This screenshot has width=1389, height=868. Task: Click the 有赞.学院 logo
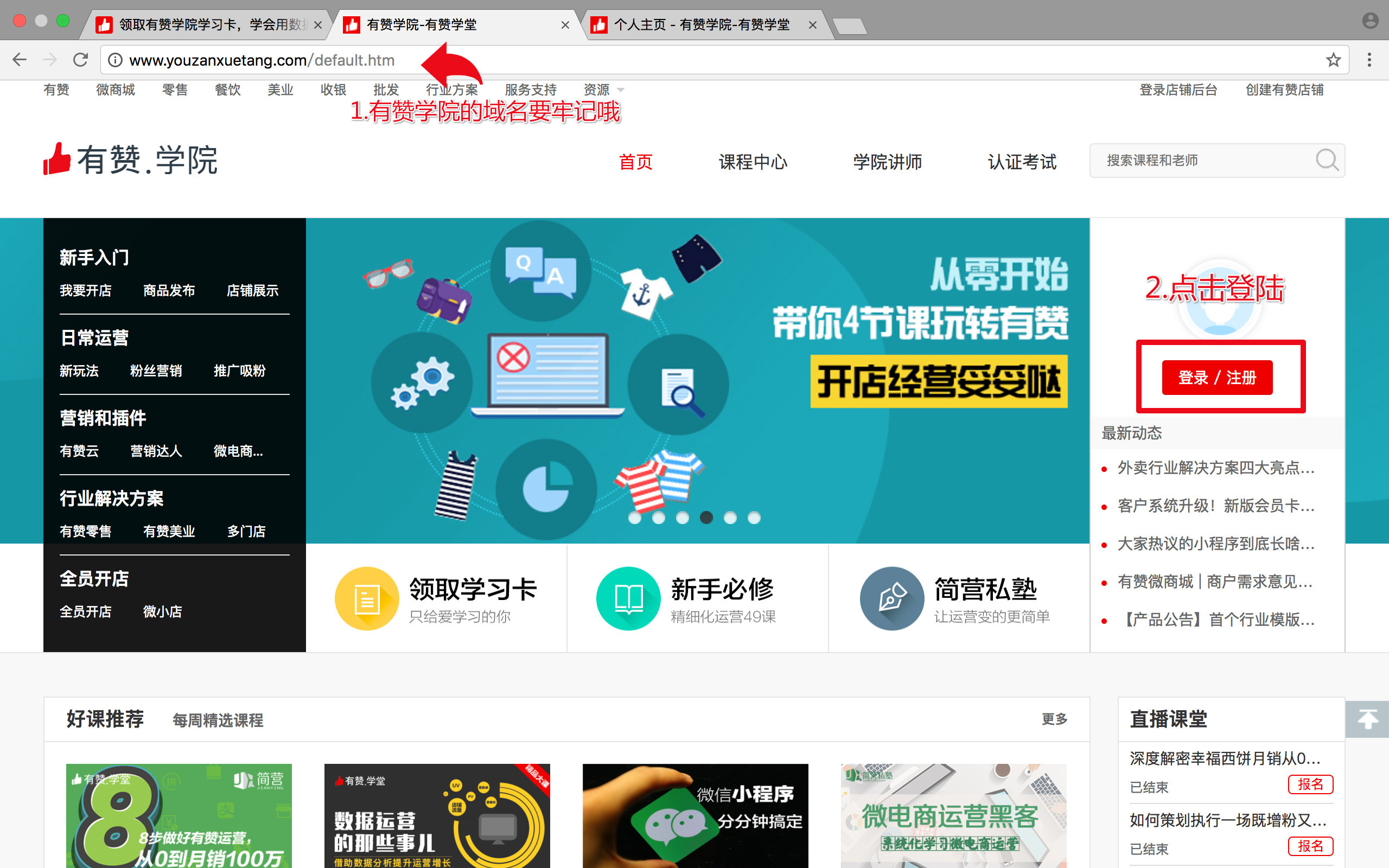click(130, 159)
